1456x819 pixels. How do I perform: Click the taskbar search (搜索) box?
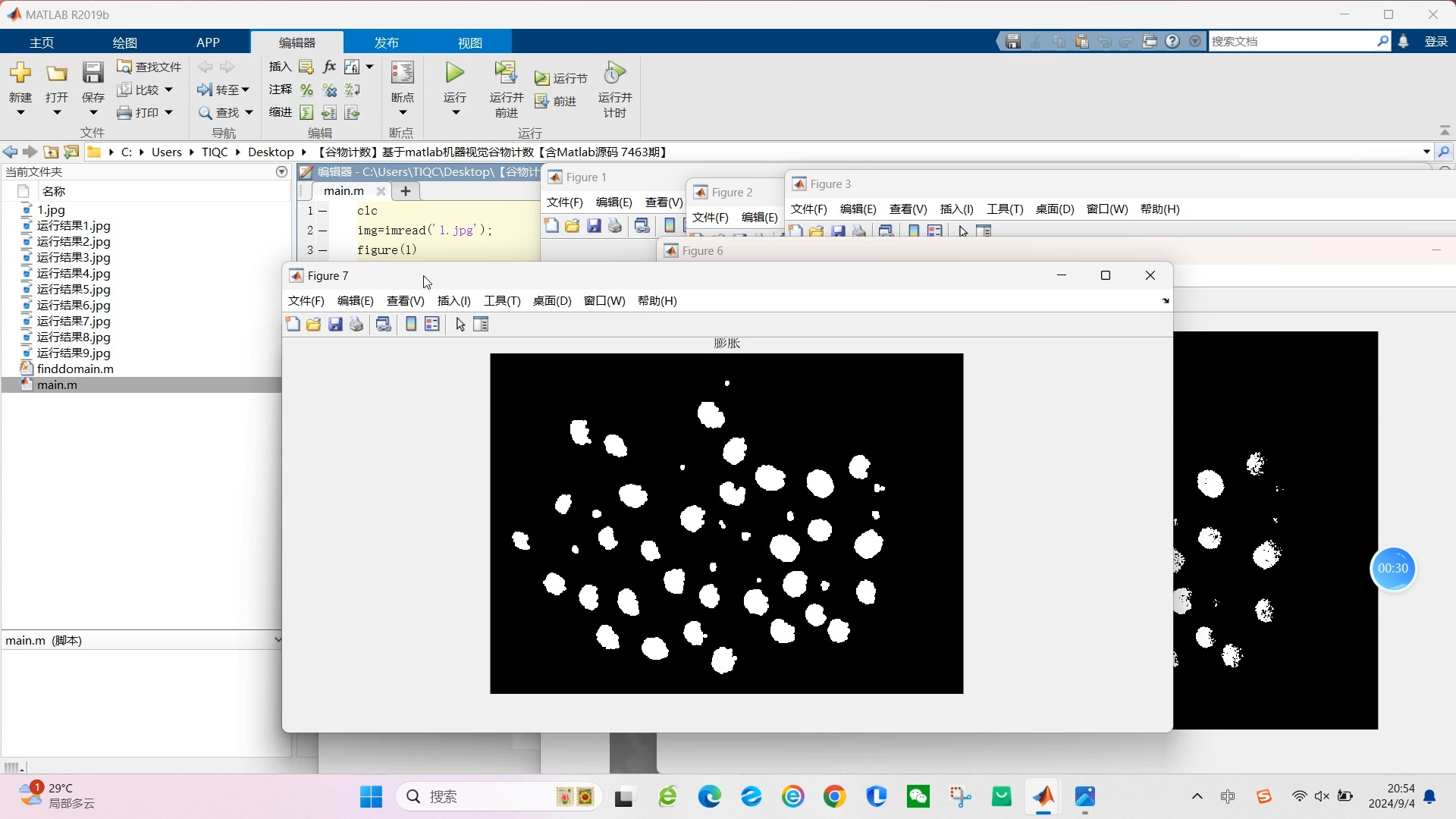[x=498, y=797]
